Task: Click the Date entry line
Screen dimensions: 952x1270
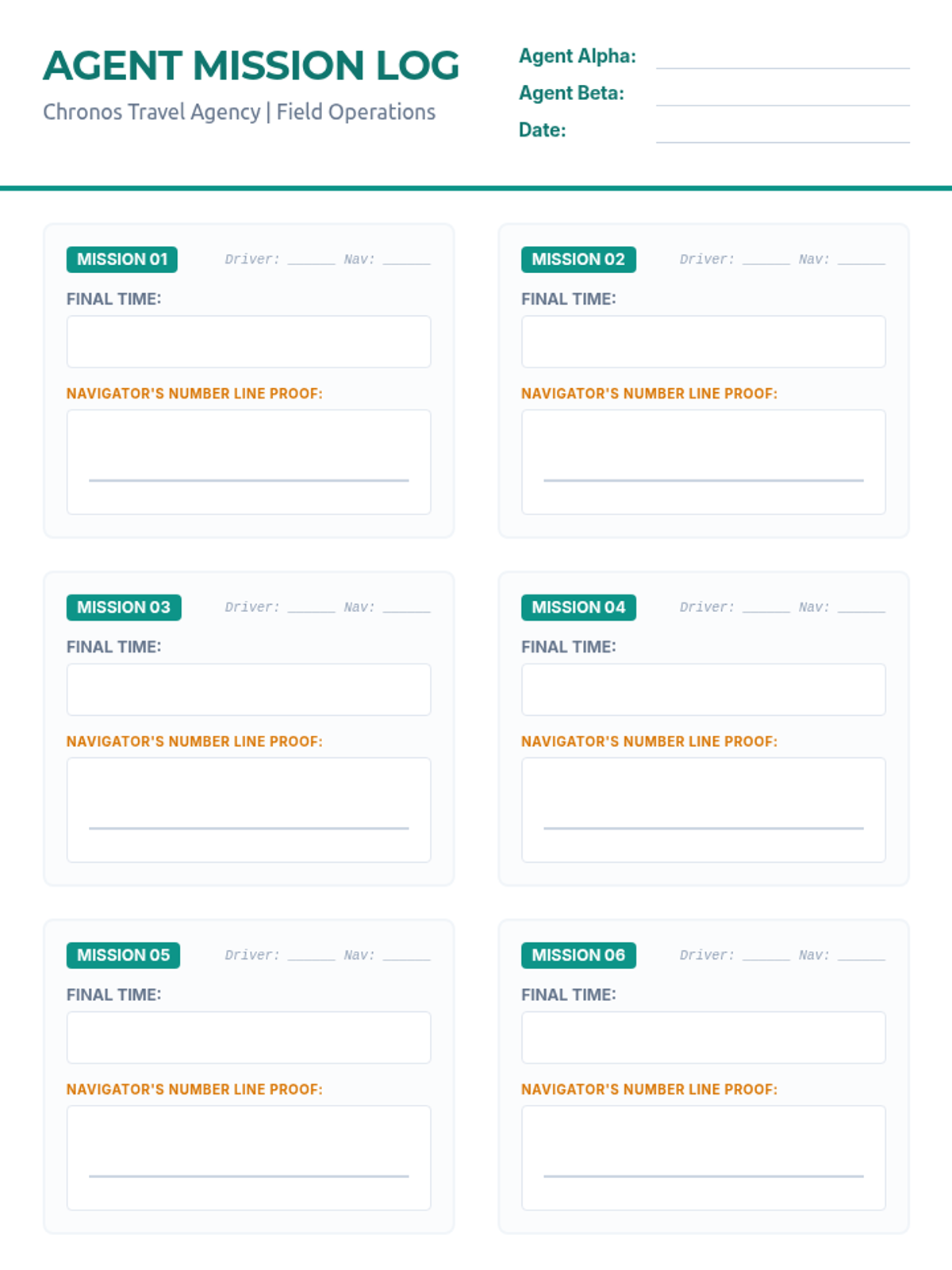Action: 782,133
